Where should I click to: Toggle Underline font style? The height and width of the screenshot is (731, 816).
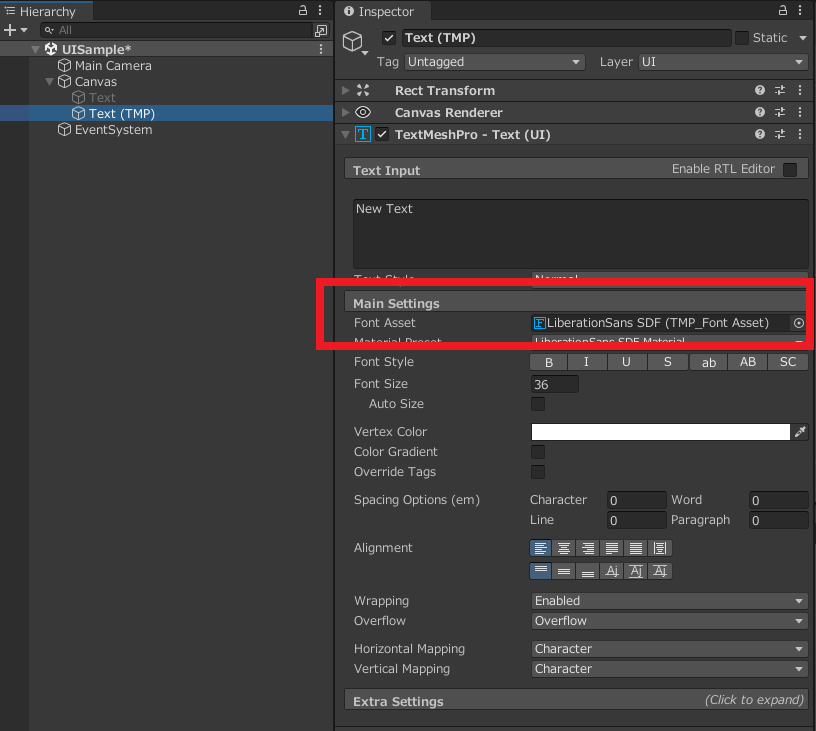point(627,362)
